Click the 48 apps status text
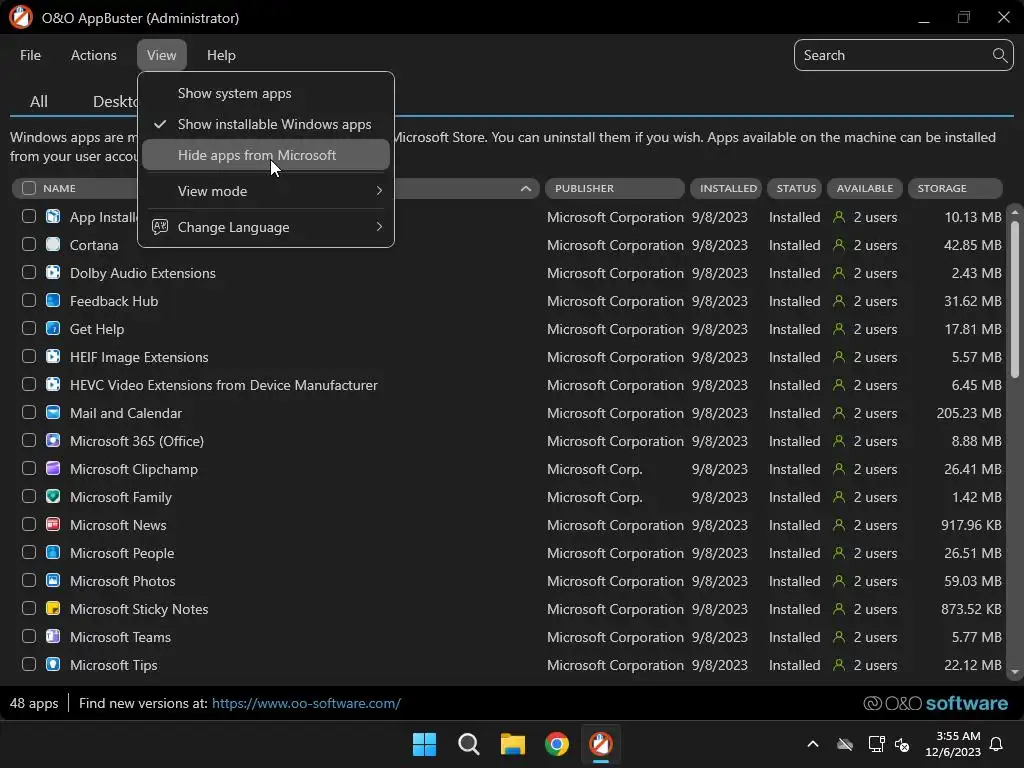This screenshot has width=1024, height=768. (34, 703)
